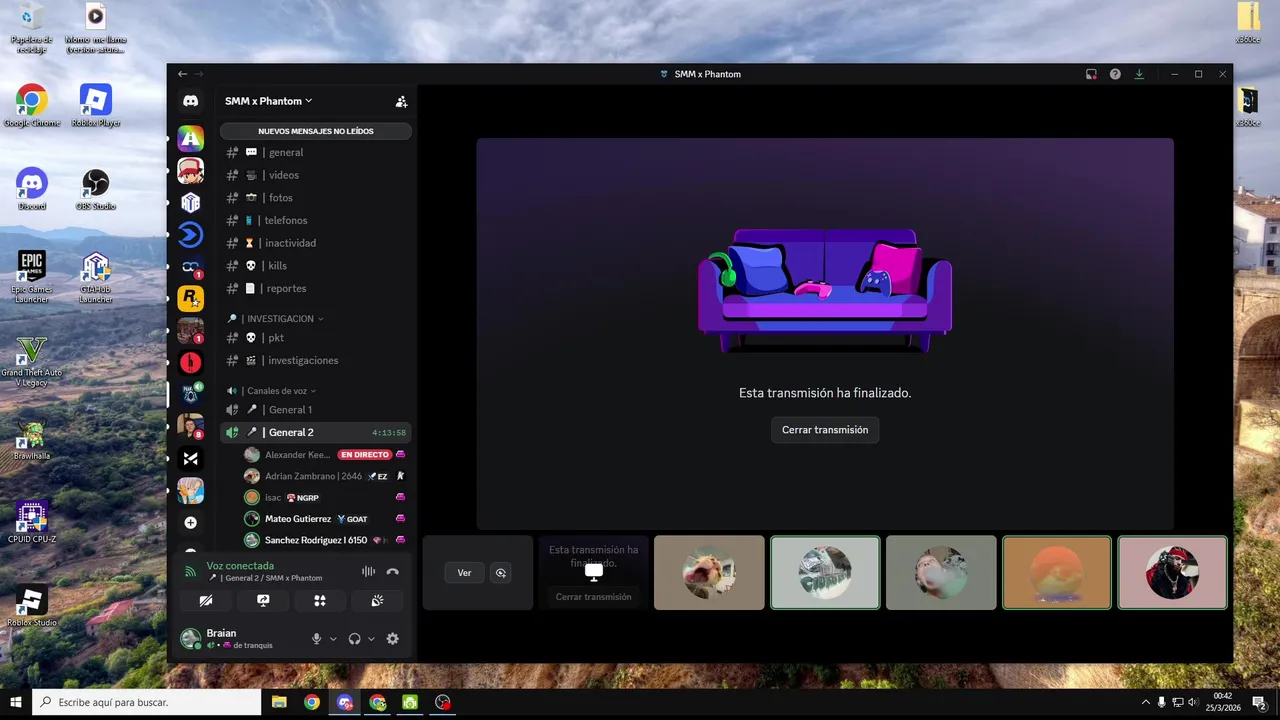This screenshot has width=1280, height=720.
Task: Click the inbox icon in title bar
Action: (x=1091, y=74)
